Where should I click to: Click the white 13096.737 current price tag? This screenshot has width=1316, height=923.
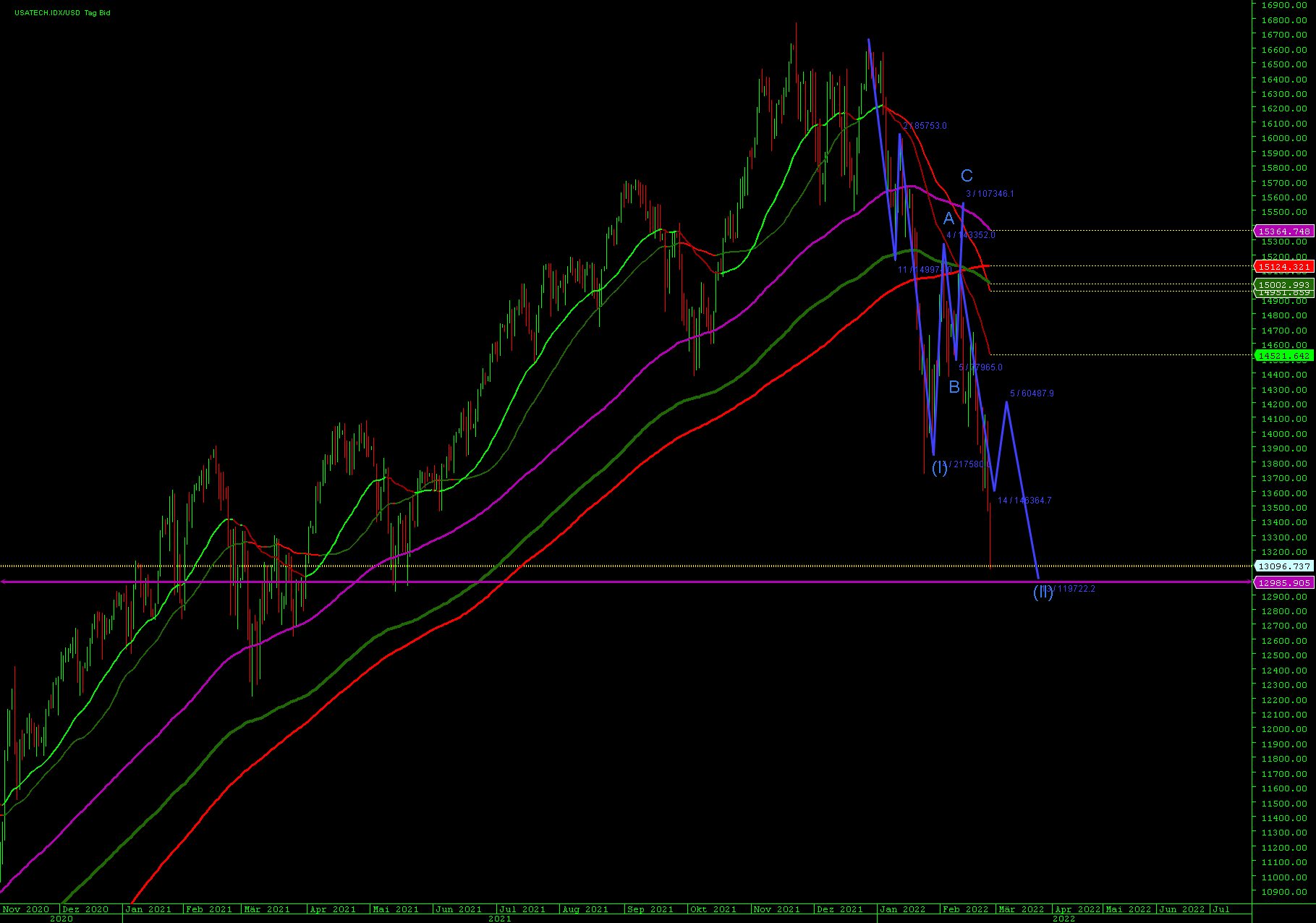pos(1284,566)
